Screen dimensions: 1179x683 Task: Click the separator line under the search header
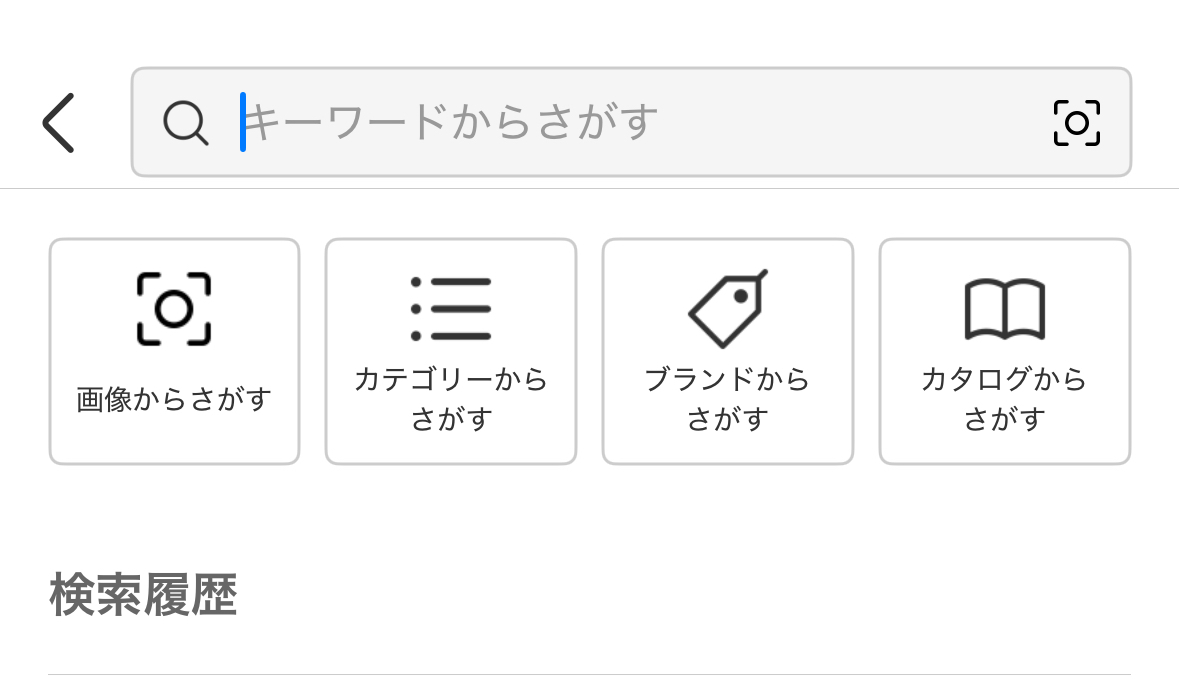point(589,188)
